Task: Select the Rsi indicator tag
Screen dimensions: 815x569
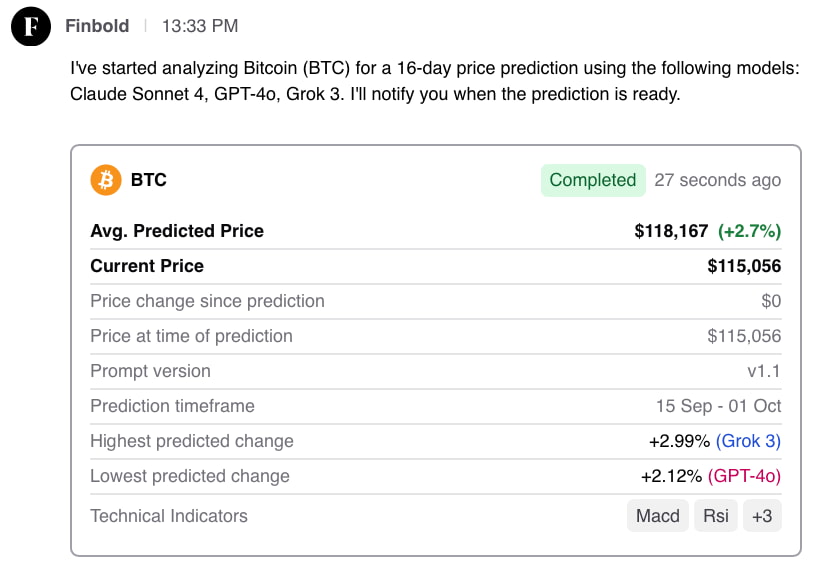Action: (x=716, y=516)
